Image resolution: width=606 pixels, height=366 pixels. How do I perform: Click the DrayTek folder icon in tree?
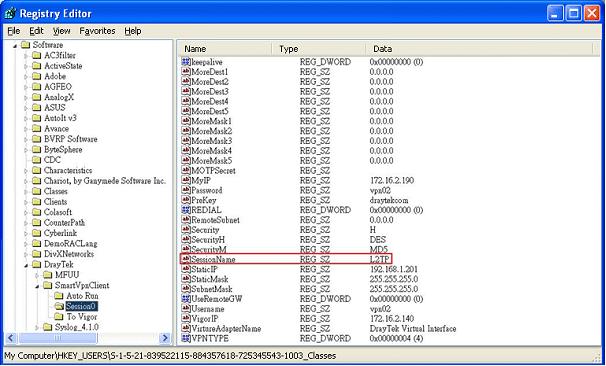coord(36,265)
